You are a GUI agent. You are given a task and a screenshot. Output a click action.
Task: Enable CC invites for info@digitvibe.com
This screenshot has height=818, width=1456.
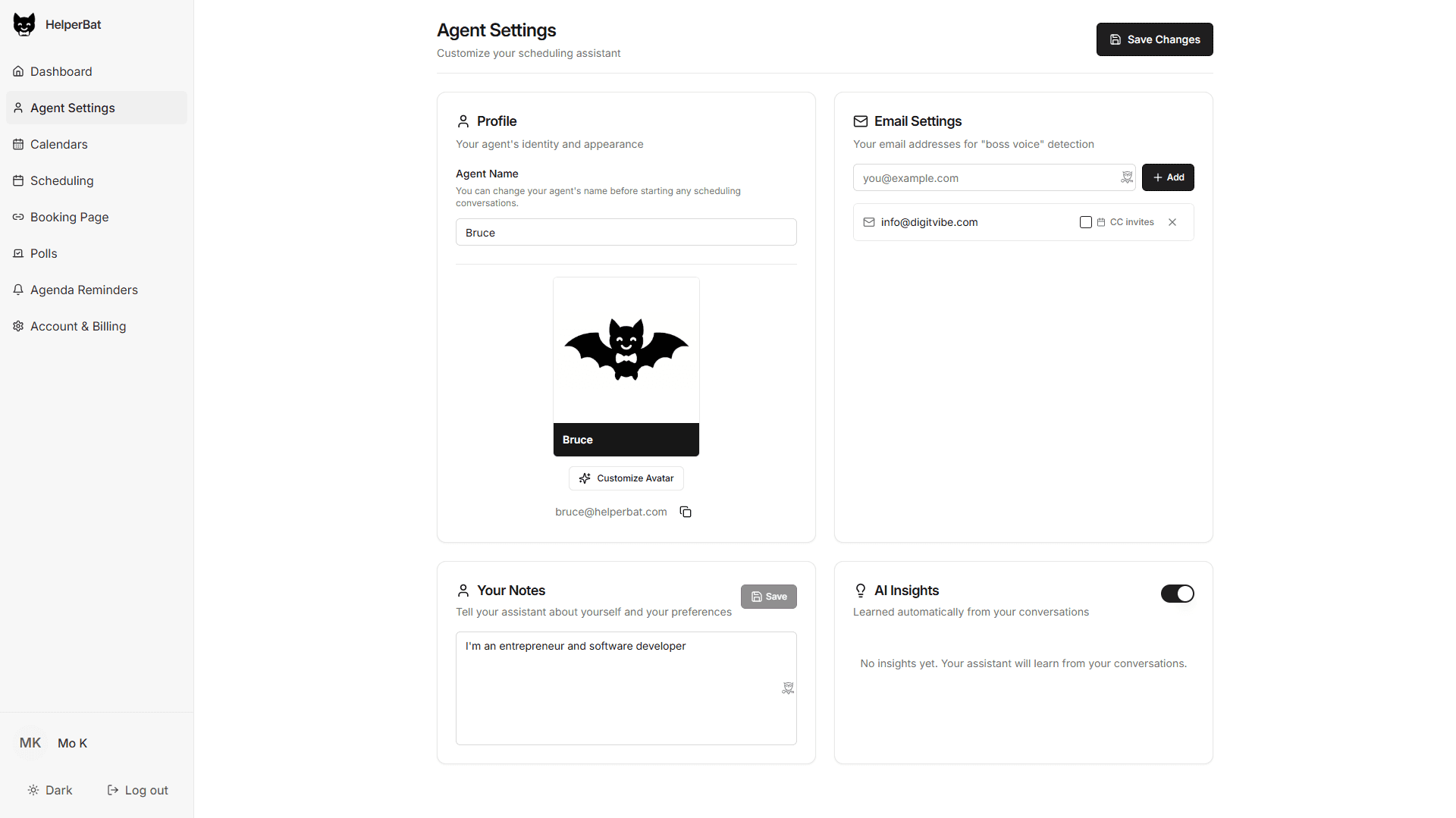click(x=1086, y=222)
